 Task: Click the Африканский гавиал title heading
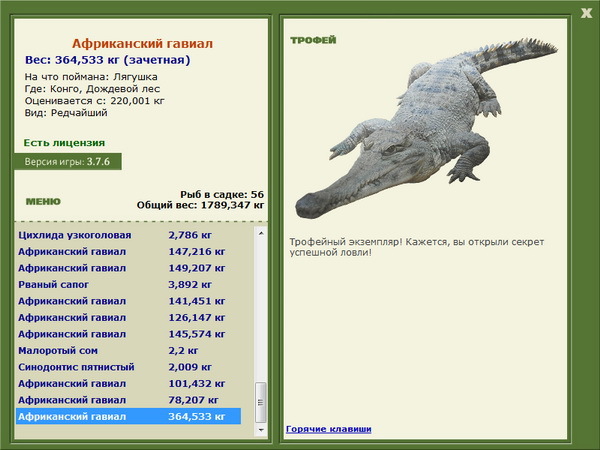142,44
